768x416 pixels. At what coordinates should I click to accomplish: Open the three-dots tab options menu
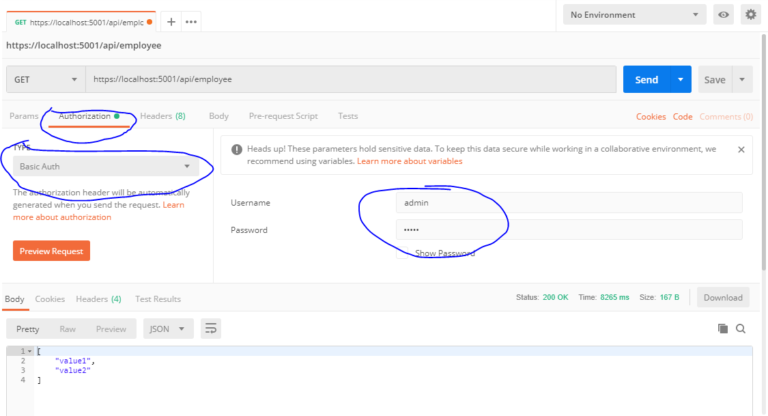(x=190, y=21)
